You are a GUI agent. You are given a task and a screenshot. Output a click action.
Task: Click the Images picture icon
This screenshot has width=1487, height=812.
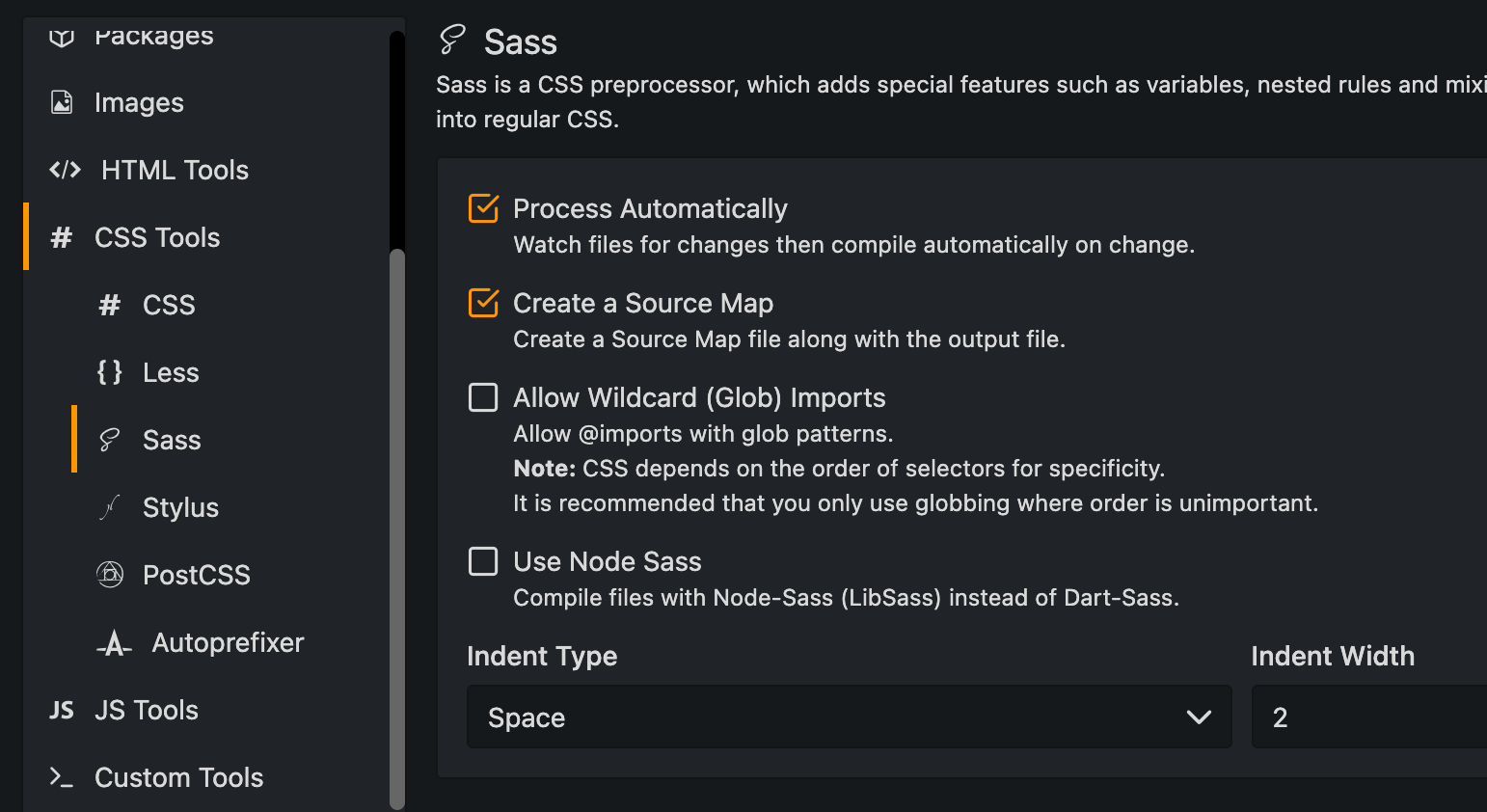pyautogui.click(x=62, y=102)
